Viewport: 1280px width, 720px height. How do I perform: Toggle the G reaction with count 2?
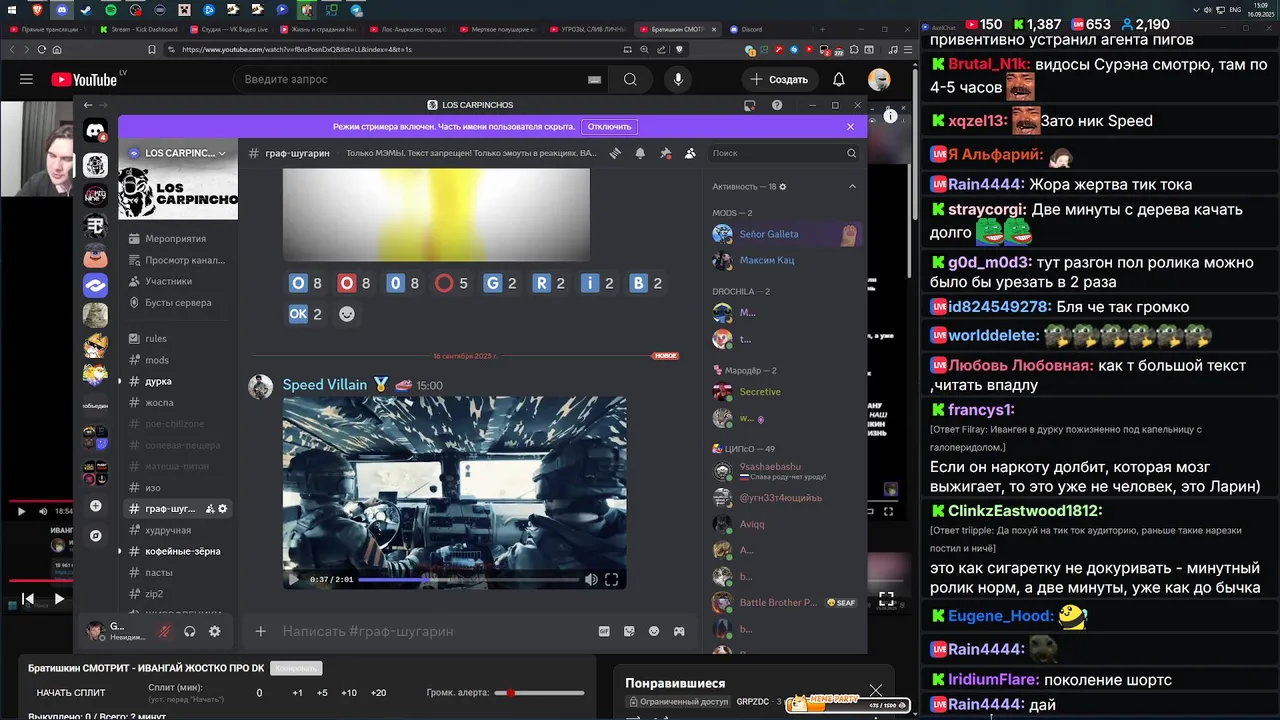click(500, 283)
